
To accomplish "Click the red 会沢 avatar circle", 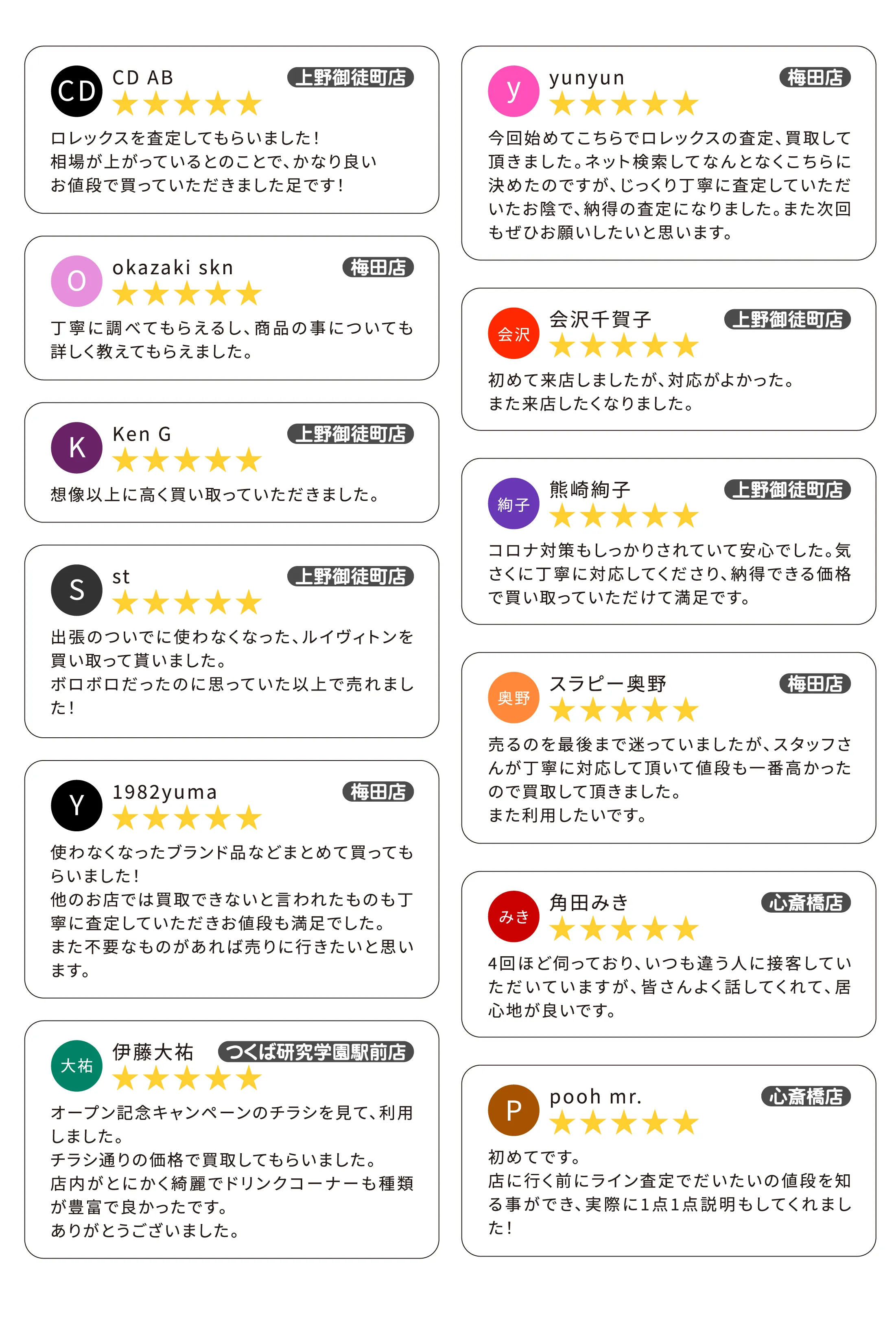I will [513, 333].
